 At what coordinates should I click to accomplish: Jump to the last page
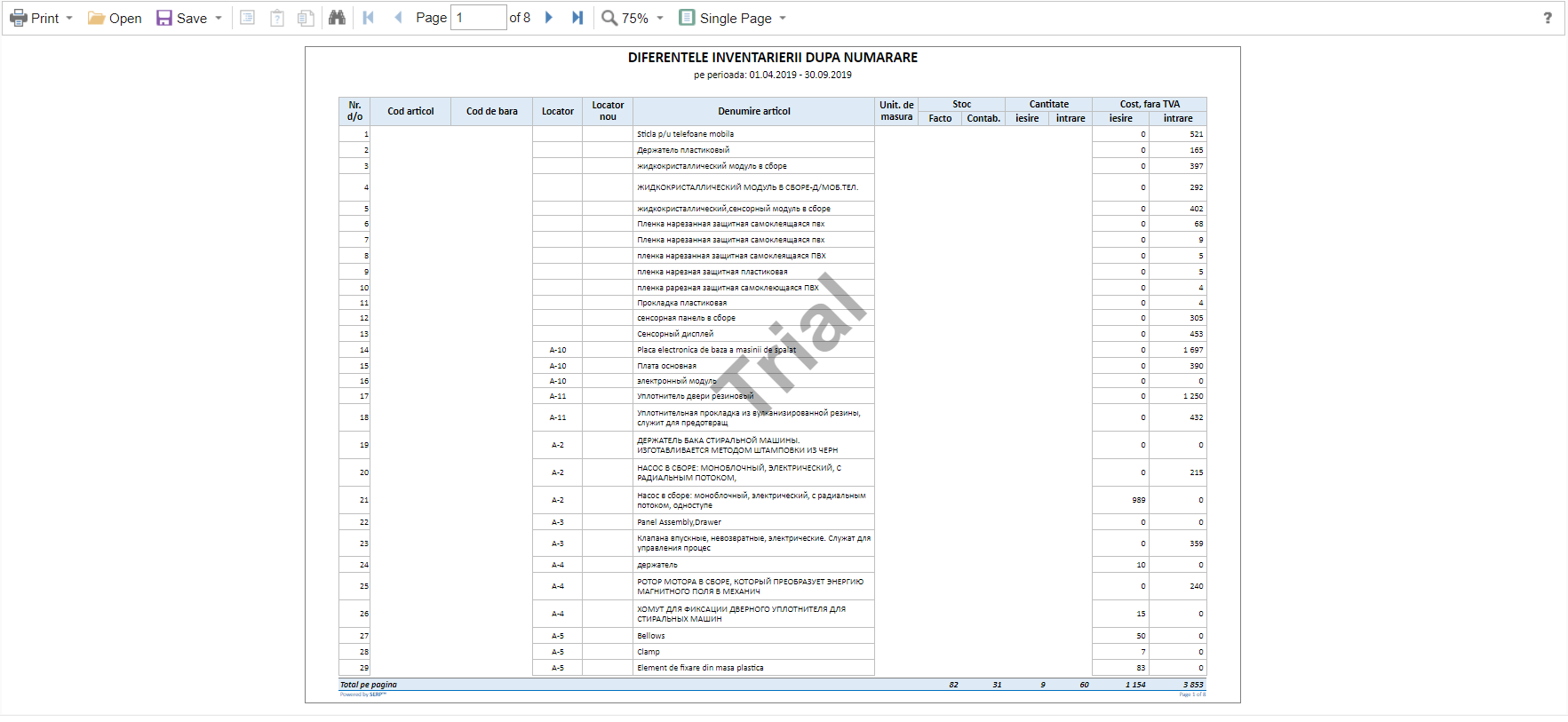point(577,18)
